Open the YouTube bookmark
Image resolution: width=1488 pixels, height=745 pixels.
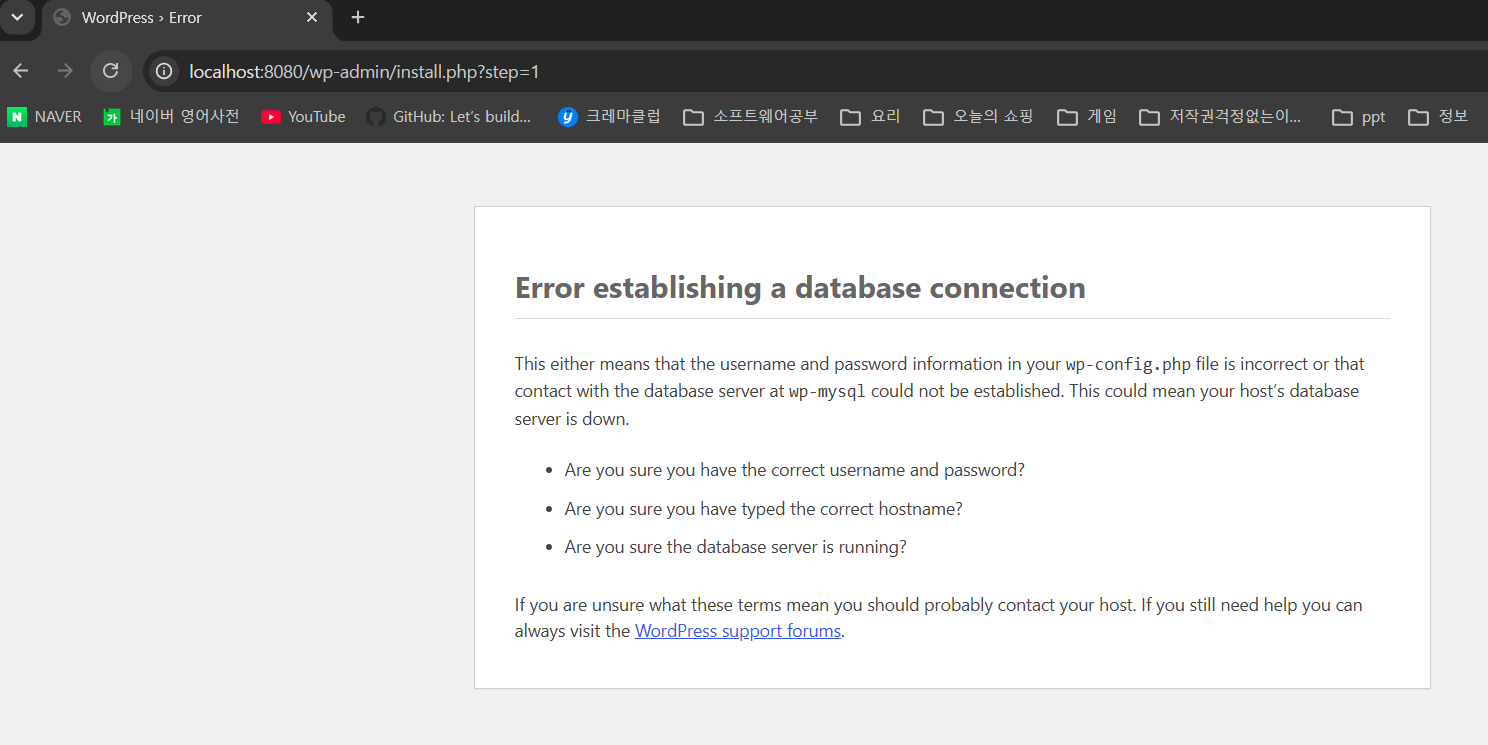(303, 117)
